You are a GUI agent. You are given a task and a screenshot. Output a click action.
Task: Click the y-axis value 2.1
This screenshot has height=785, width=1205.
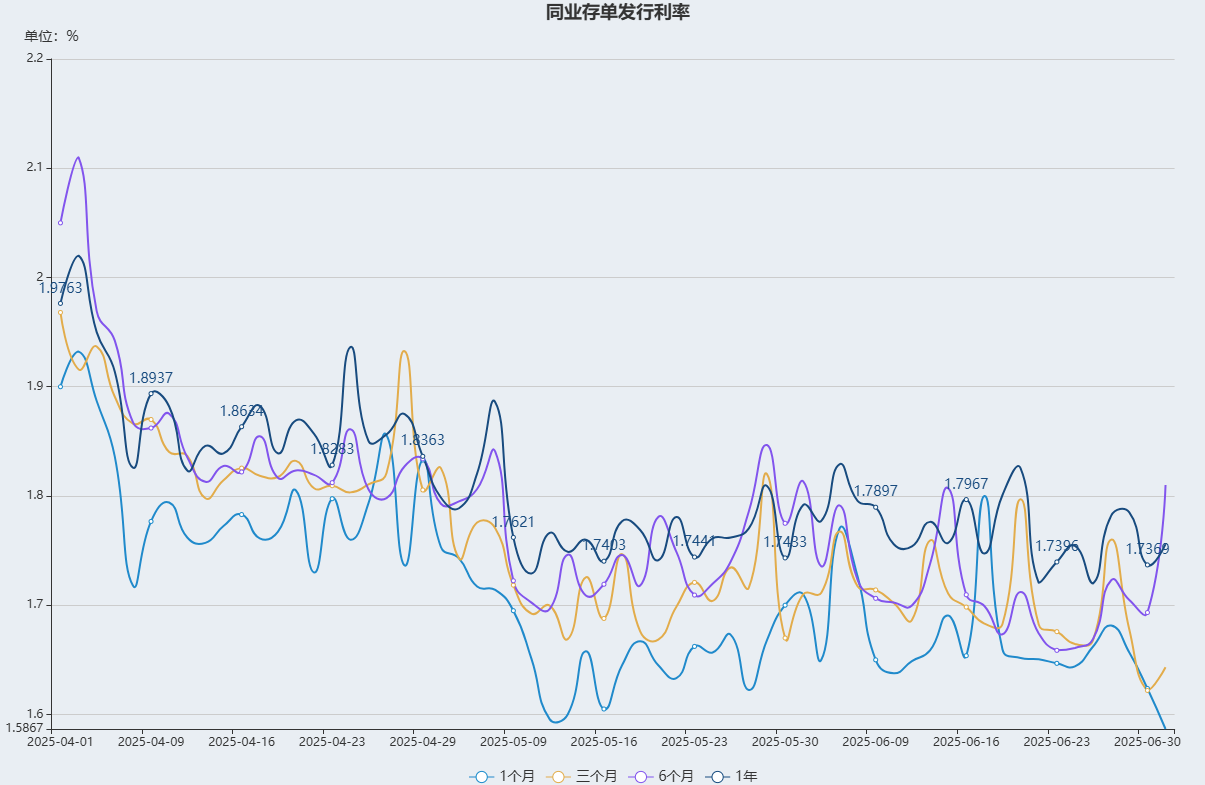point(35,167)
